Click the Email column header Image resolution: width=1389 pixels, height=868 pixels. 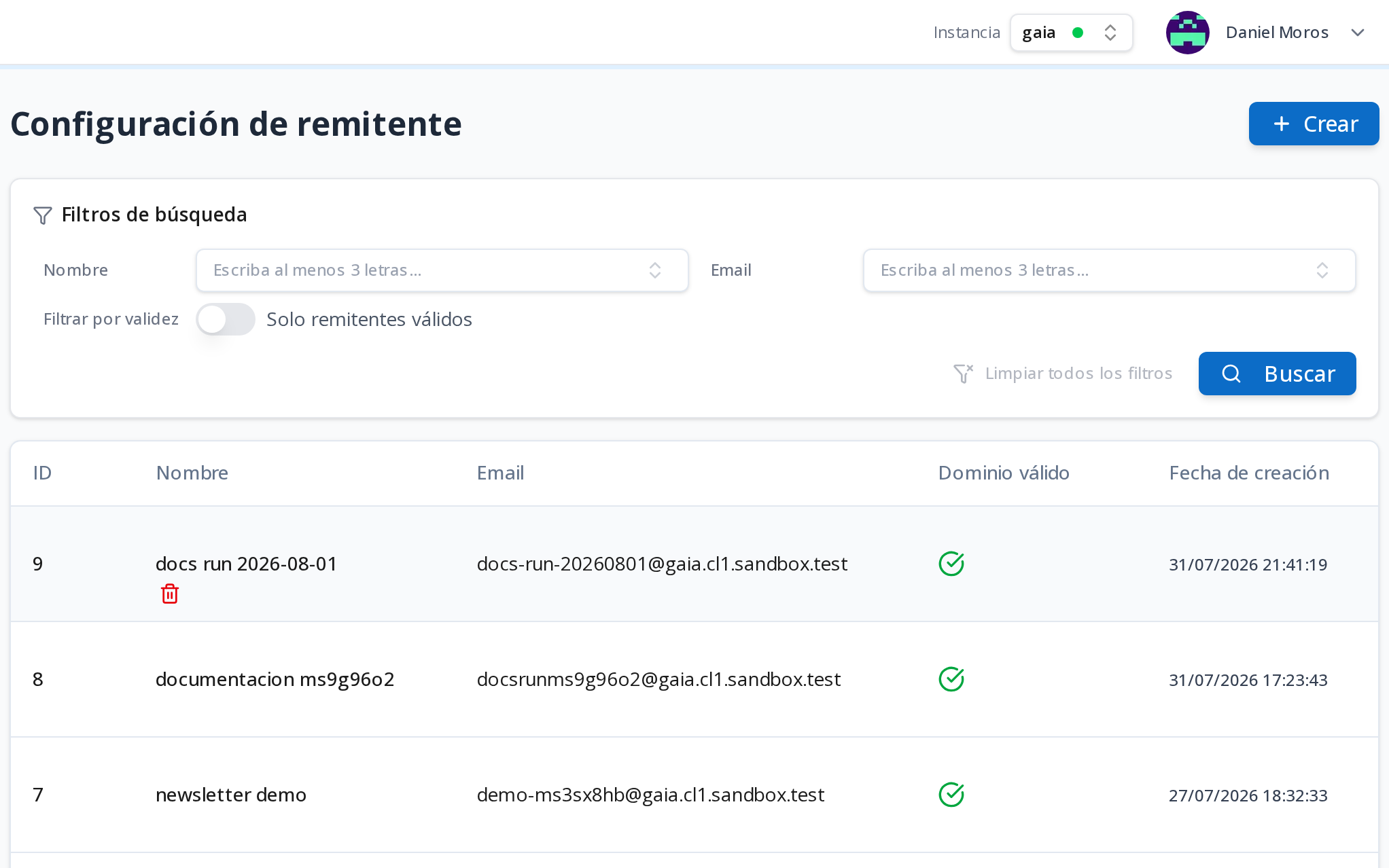(x=500, y=473)
